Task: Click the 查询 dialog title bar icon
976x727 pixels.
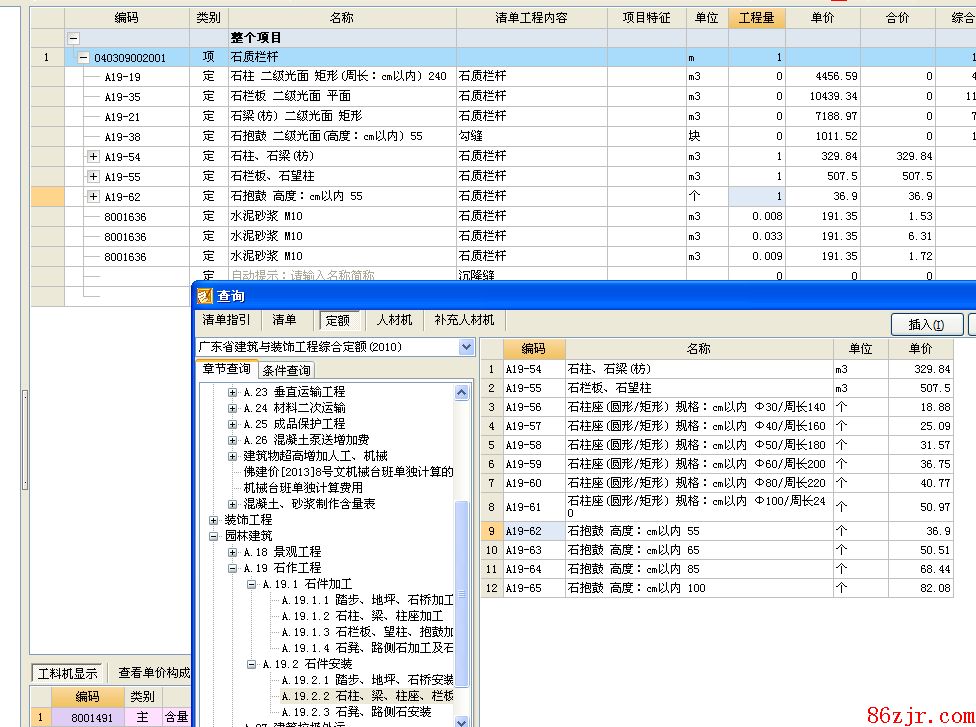Action: click(205, 296)
